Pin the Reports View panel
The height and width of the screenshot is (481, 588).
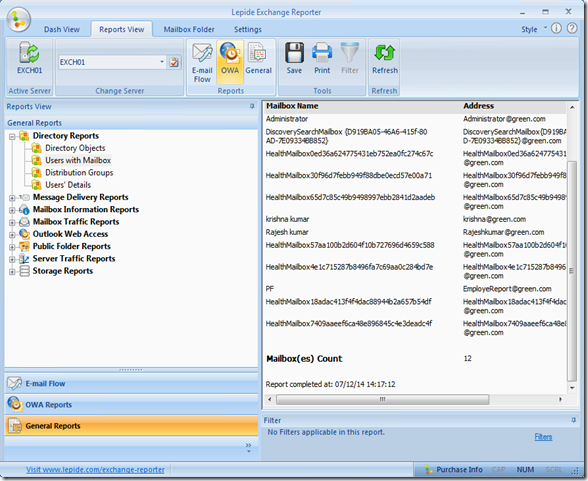pyautogui.click(x=252, y=106)
